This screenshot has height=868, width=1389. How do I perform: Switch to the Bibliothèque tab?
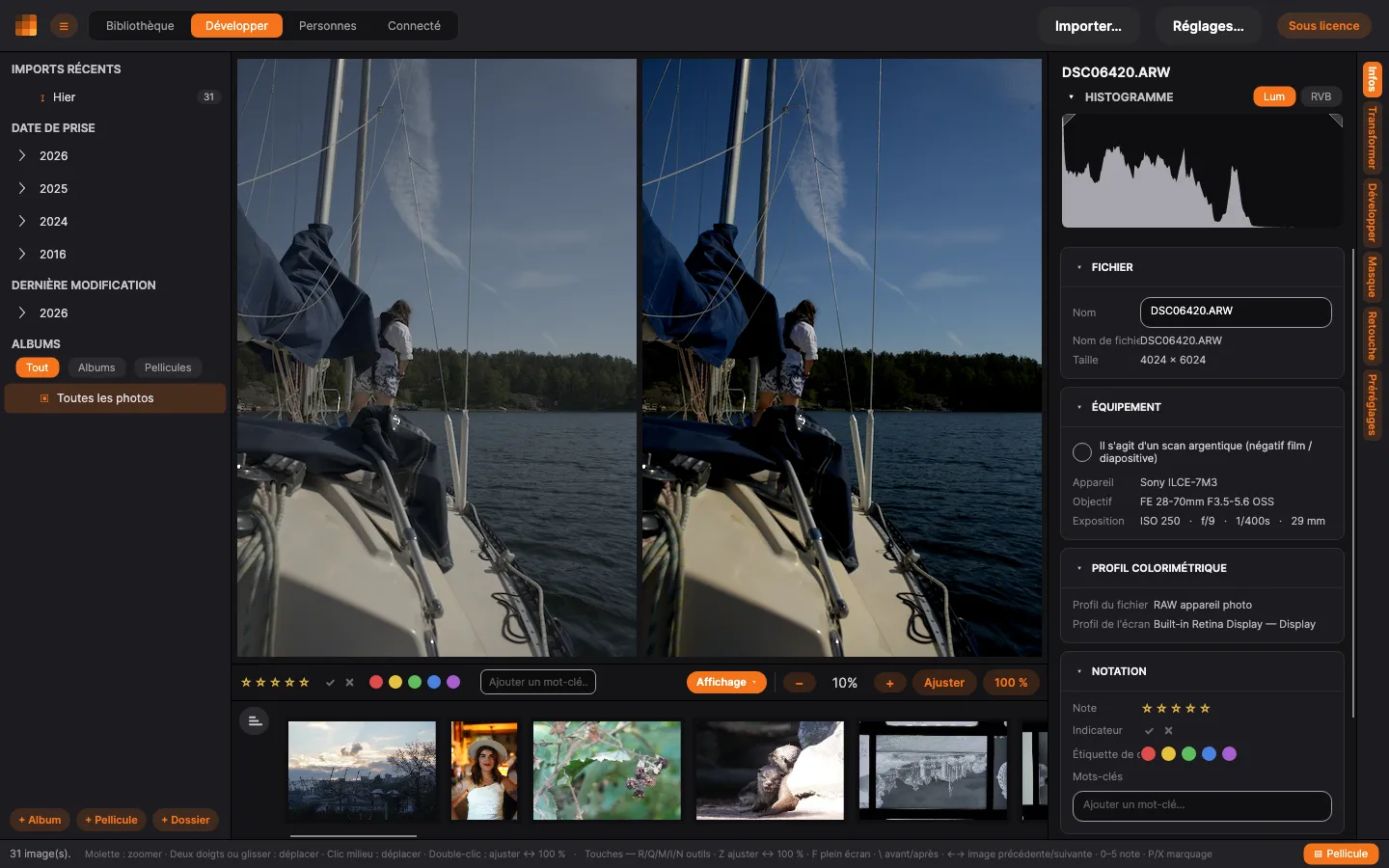pyautogui.click(x=140, y=26)
